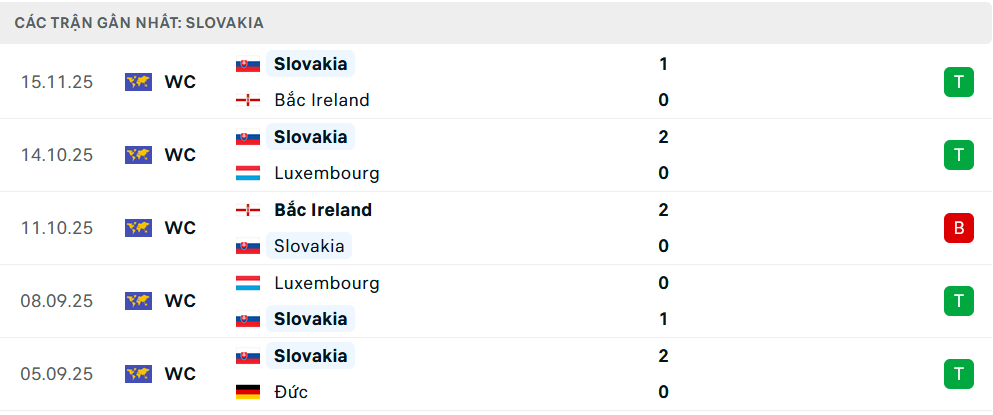Select the Germany flag beside Đức
This screenshot has width=993, height=415.
248,392
